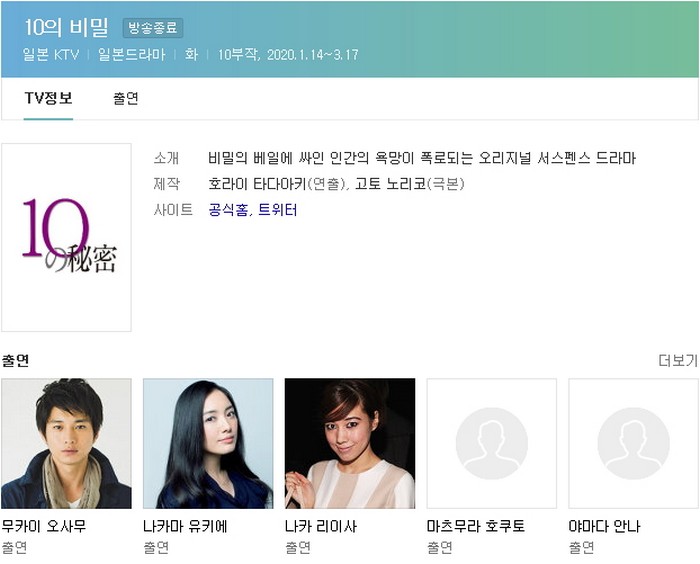Viewport: 700px width, 564px height.
Task: Open 무카이 오사무 profile photo
Action: click(67, 443)
